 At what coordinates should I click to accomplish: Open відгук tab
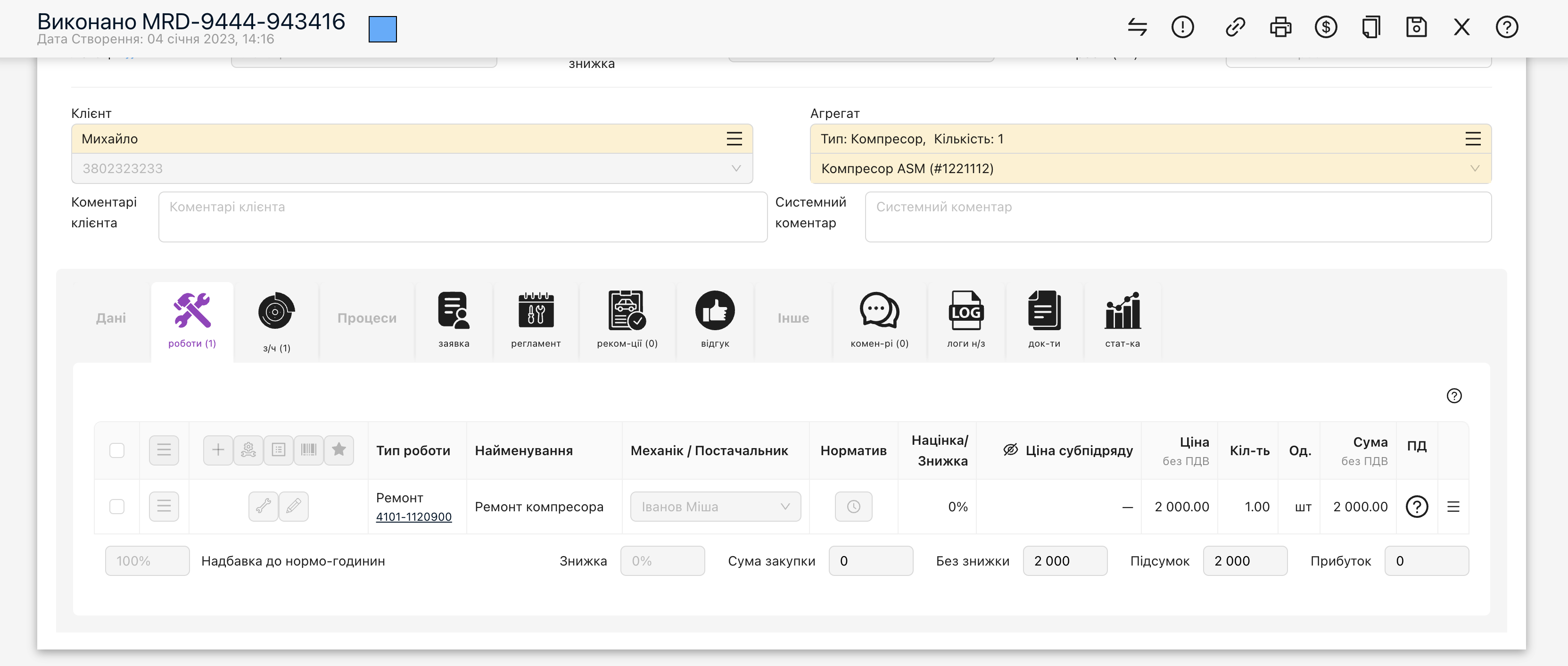pyautogui.click(x=715, y=321)
